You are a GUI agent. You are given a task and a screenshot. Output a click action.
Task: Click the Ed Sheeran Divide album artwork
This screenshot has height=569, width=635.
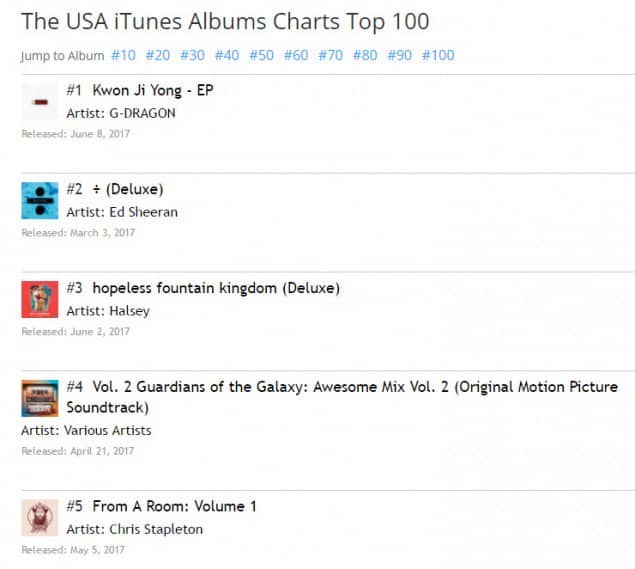point(40,200)
